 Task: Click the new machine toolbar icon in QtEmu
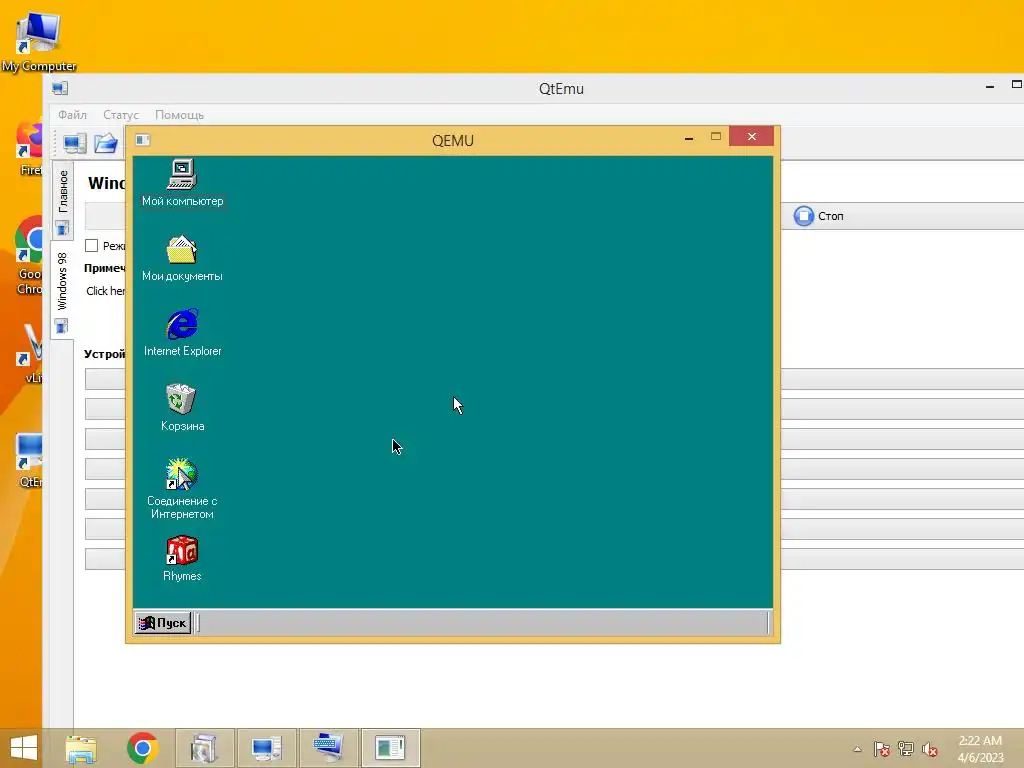click(x=75, y=143)
